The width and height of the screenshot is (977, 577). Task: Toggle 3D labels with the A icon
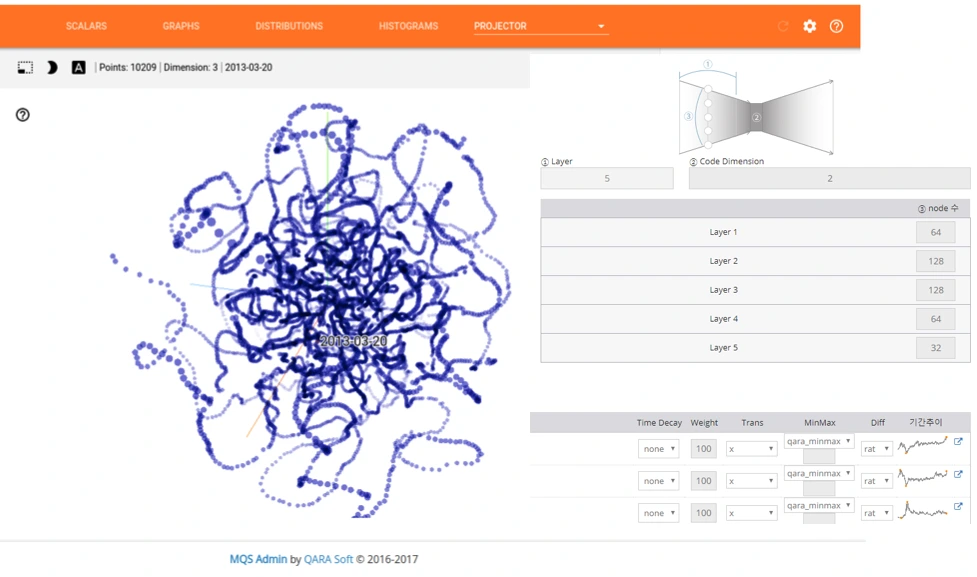[x=79, y=67]
